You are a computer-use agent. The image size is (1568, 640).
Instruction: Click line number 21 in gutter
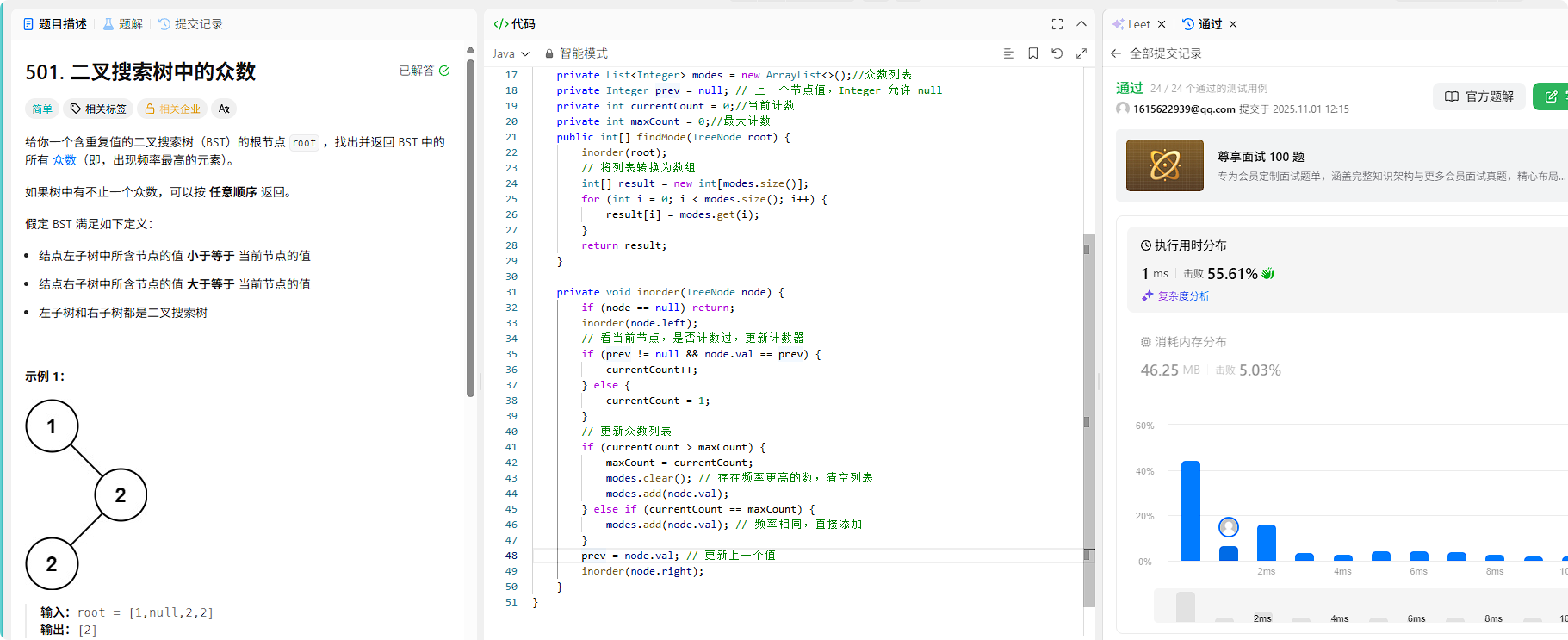511,137
